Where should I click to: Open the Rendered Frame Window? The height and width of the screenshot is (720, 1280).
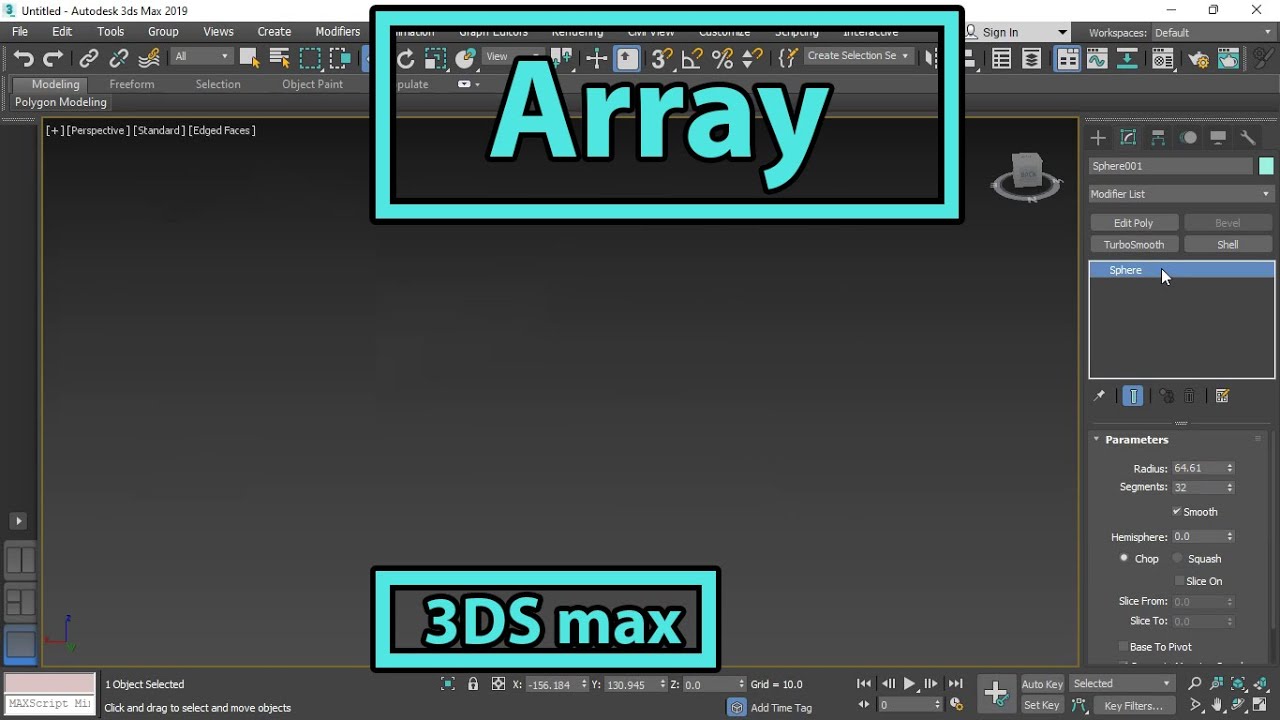(x=1229, y=59)
